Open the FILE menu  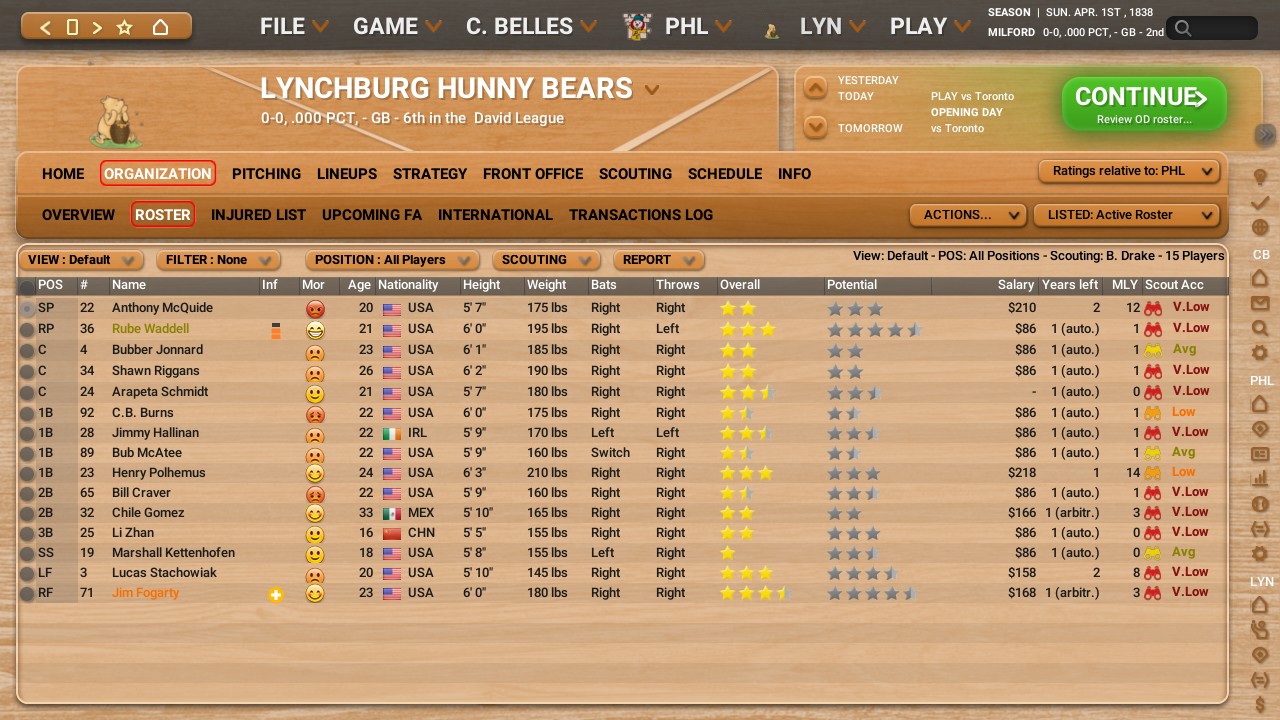click(x=294, y=27)
